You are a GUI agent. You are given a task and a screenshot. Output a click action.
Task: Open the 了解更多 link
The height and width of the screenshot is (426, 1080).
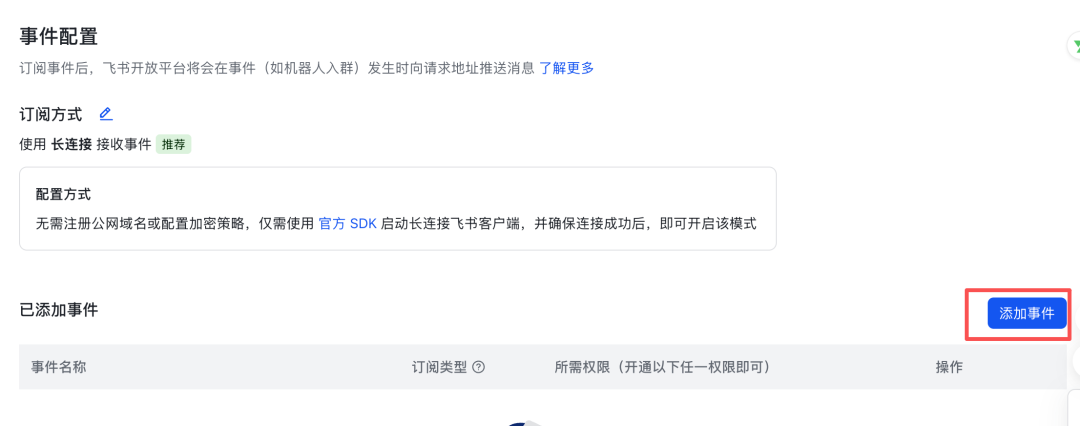(566, 68)
